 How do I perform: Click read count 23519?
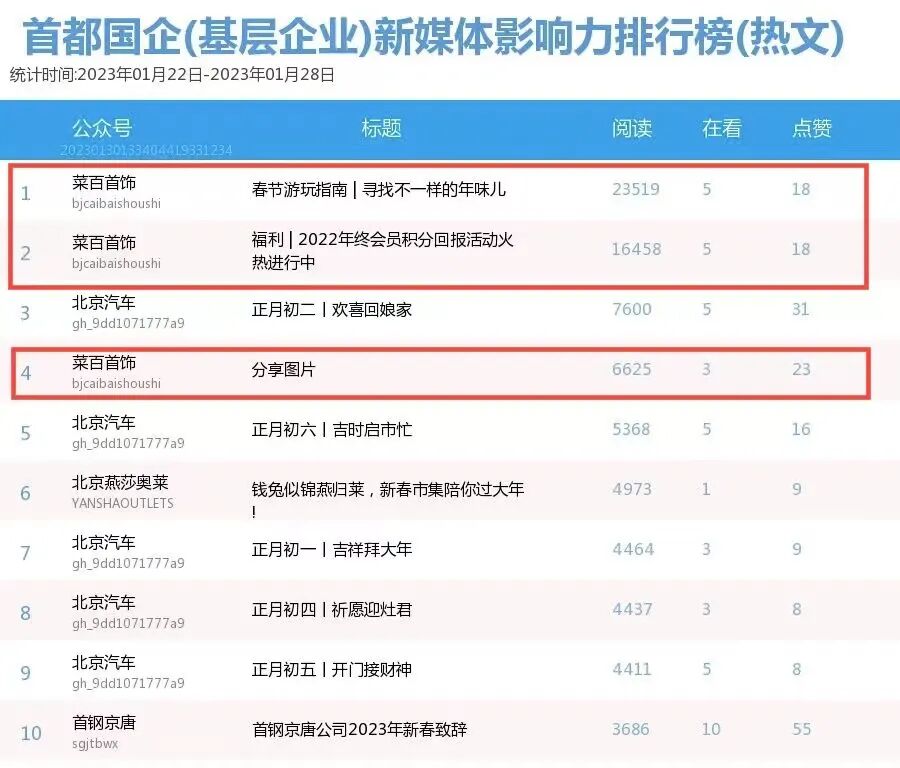tap(636, 189)
